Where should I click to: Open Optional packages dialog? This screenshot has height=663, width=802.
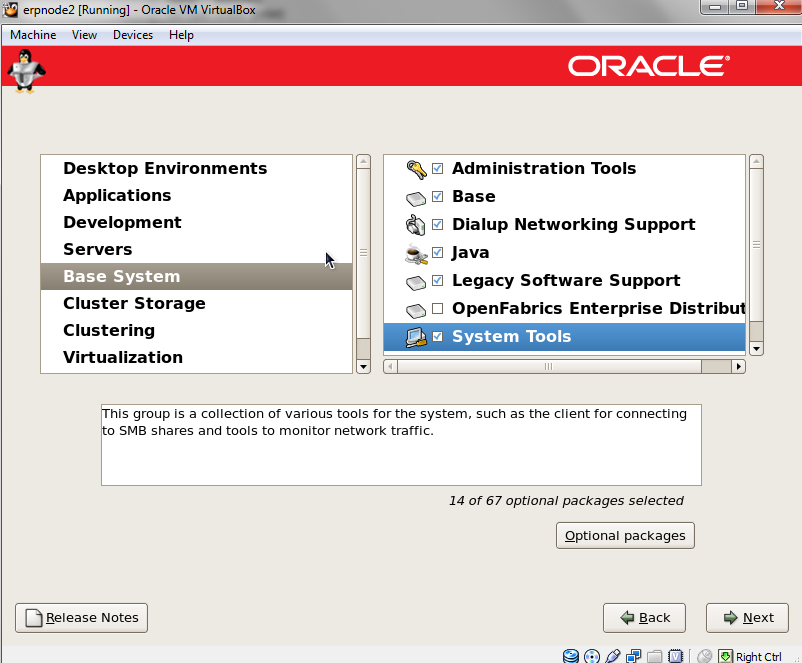click(625, 536)
